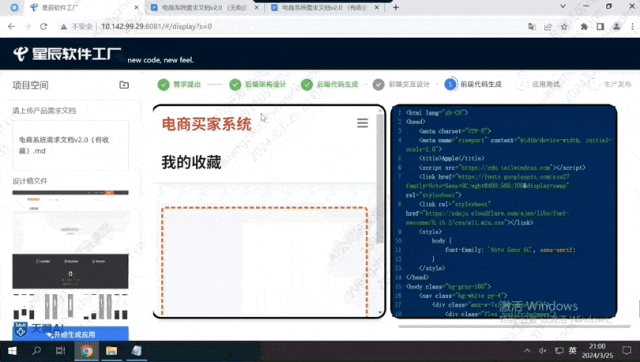The width and height of the screenshot is (640, 362).
Task: Open Windows taskbar search
Action: pyautogui.click(x=36, y=351)
